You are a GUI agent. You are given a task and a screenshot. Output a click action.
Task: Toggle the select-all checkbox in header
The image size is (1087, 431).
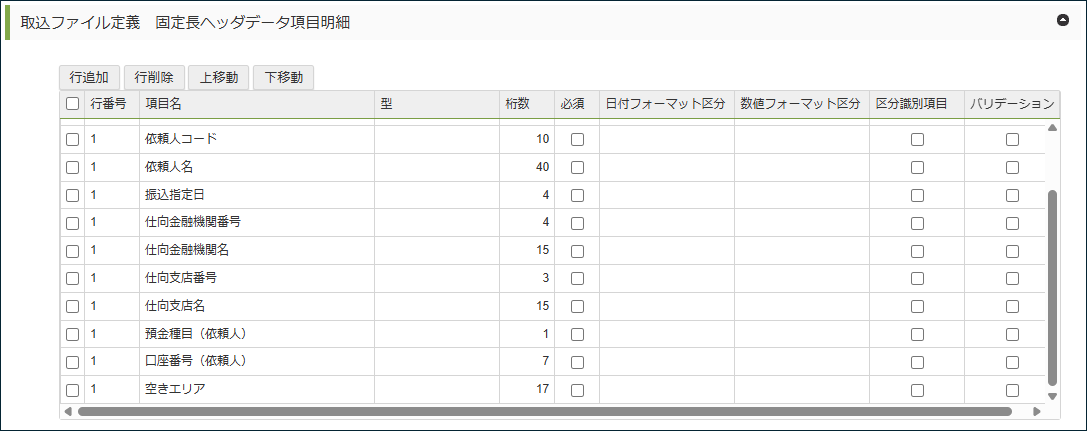72,103
